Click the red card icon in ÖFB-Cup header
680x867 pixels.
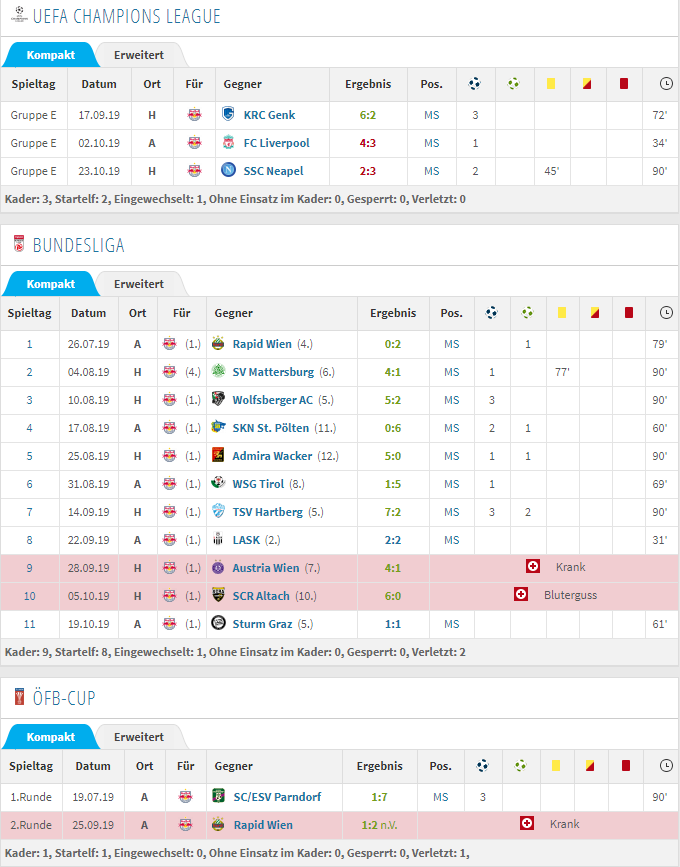(x=626, y=765)
